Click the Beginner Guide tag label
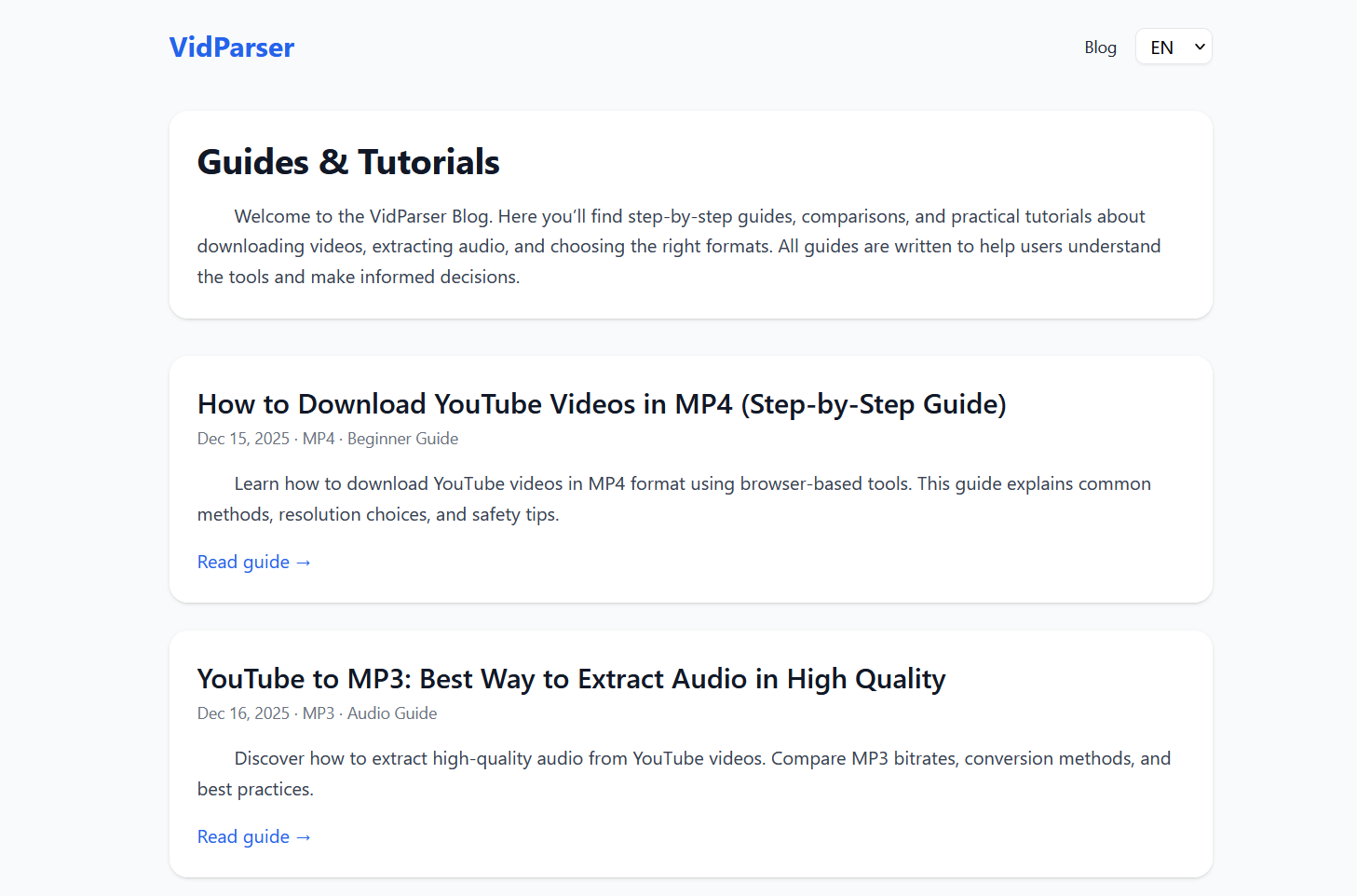The image size is (1357, 896). point(402,438)
